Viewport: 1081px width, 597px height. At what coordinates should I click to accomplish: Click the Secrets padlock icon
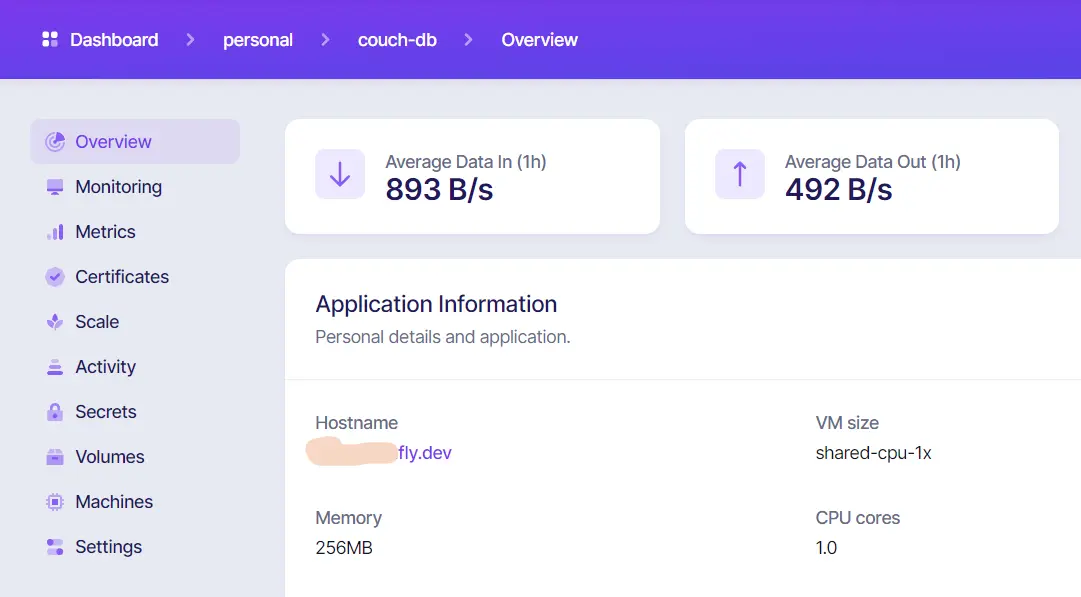coord(55,412)
